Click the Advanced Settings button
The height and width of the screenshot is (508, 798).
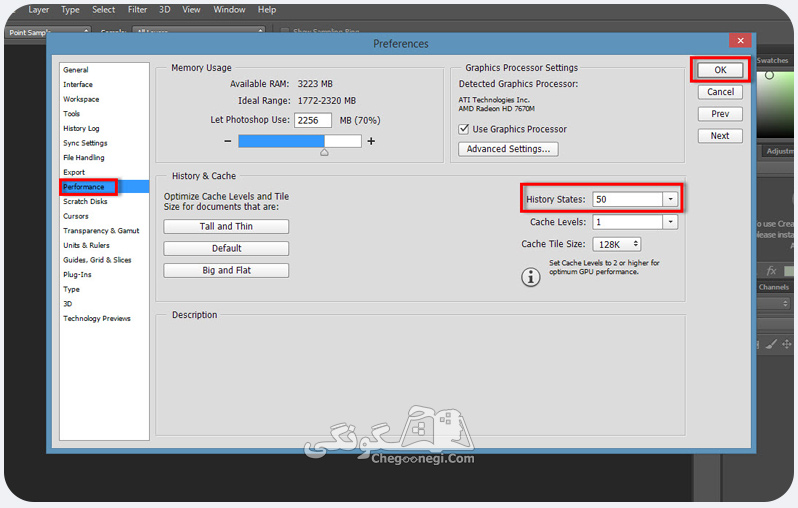pos(508,149)
